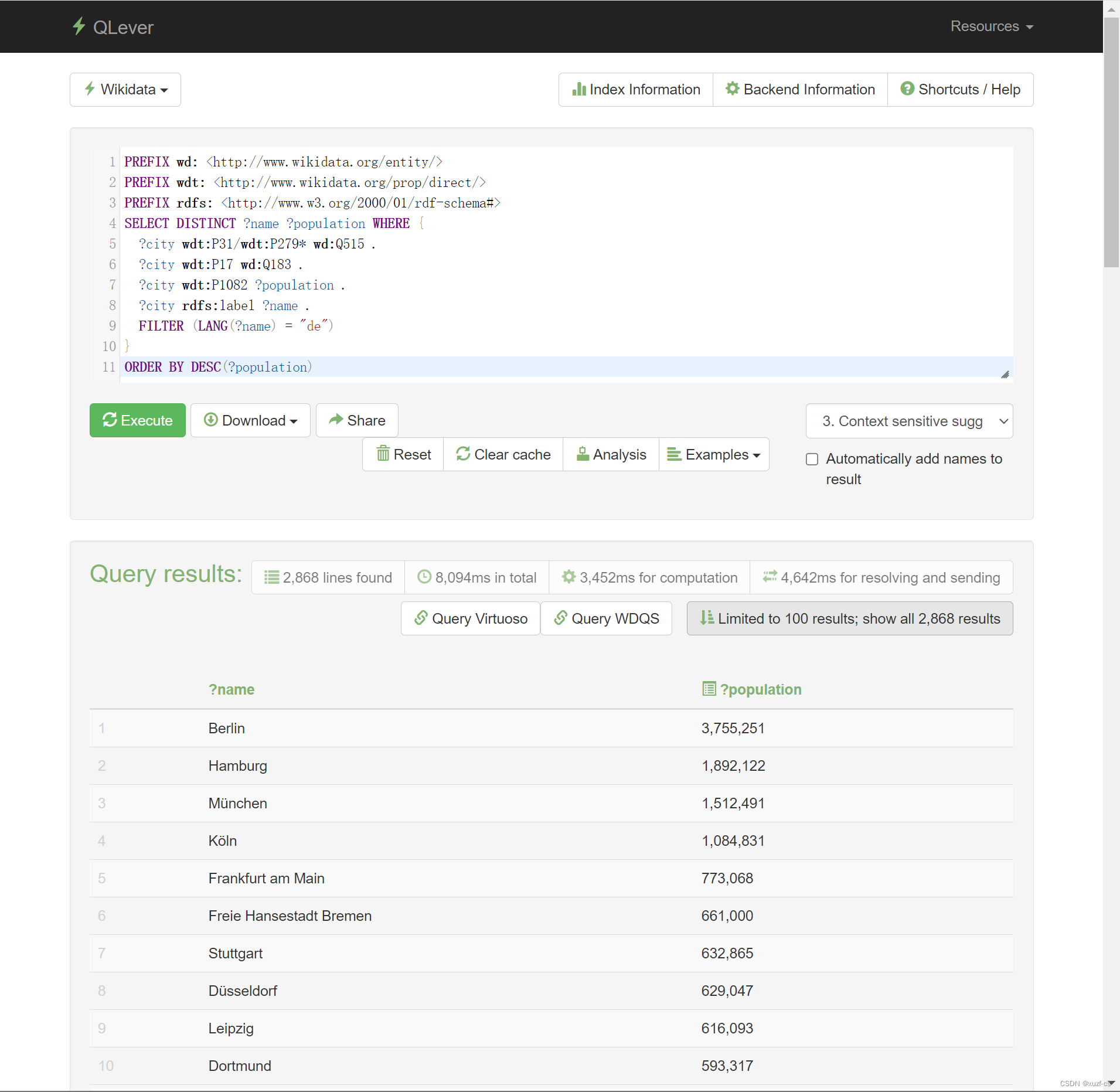
Task: Click the Freie Hansestadt Bremen cell
Action: tap(290, 916)
